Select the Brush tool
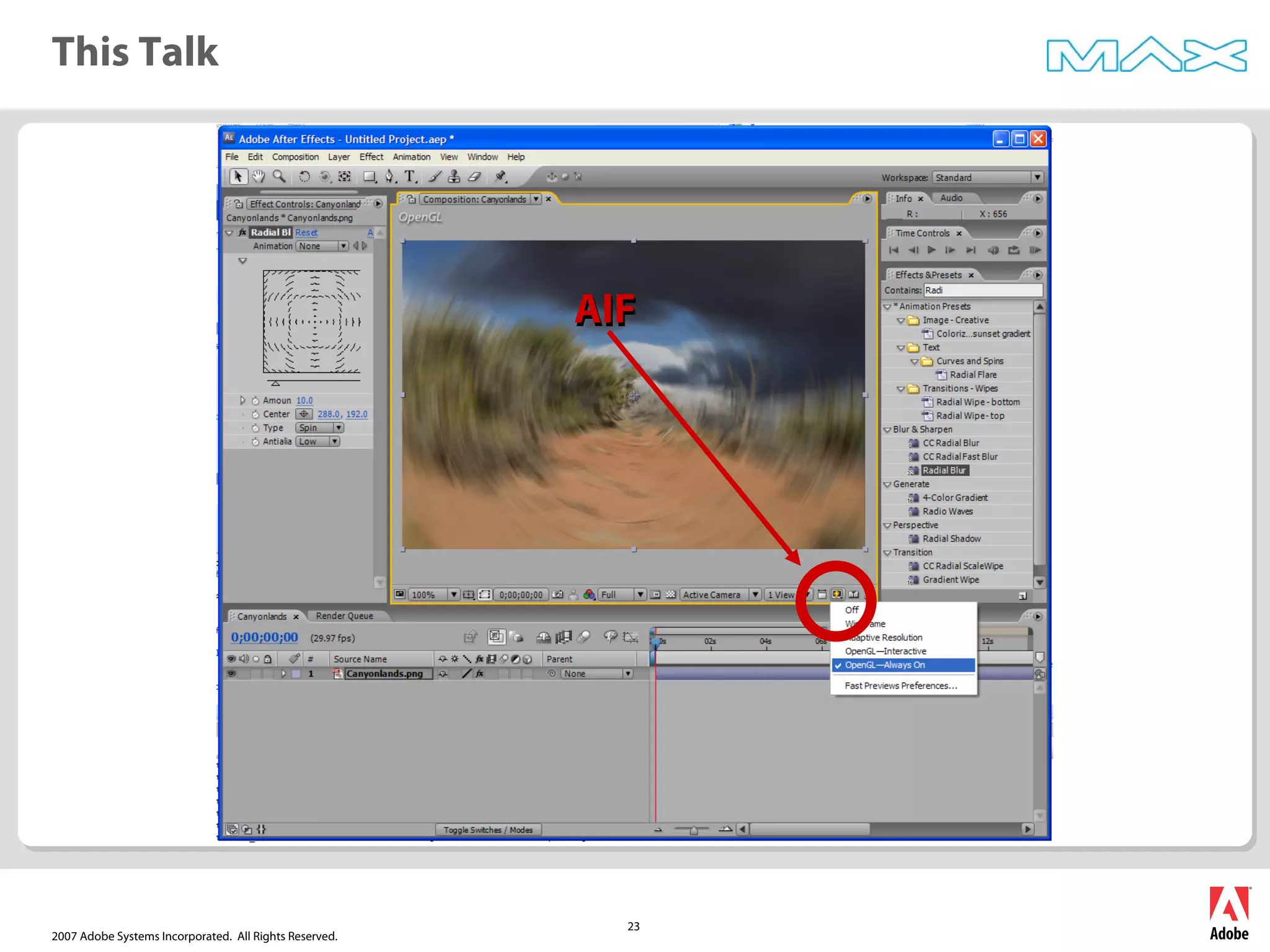This screenshot has width=1270, height=952. coord(435,177)
